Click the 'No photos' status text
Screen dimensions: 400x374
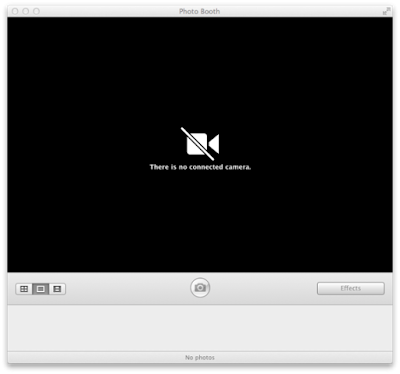(x=200, y=357)
